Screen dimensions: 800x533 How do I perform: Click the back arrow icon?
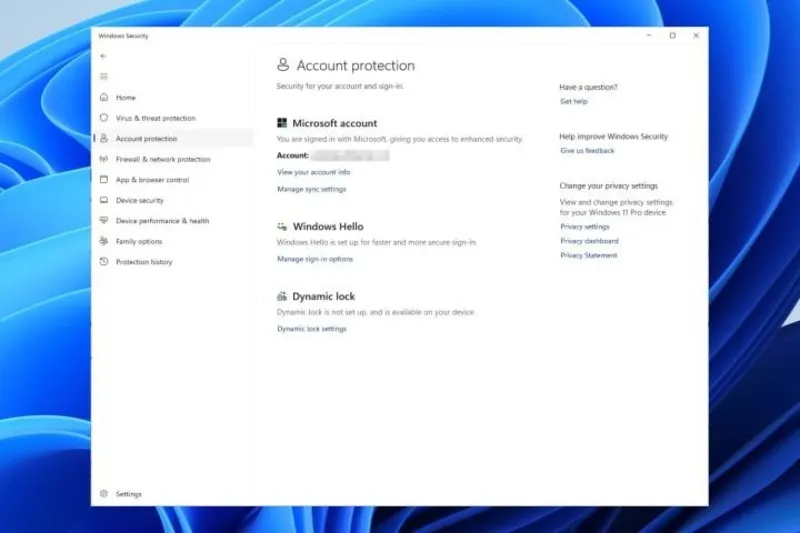click(104, 56)
